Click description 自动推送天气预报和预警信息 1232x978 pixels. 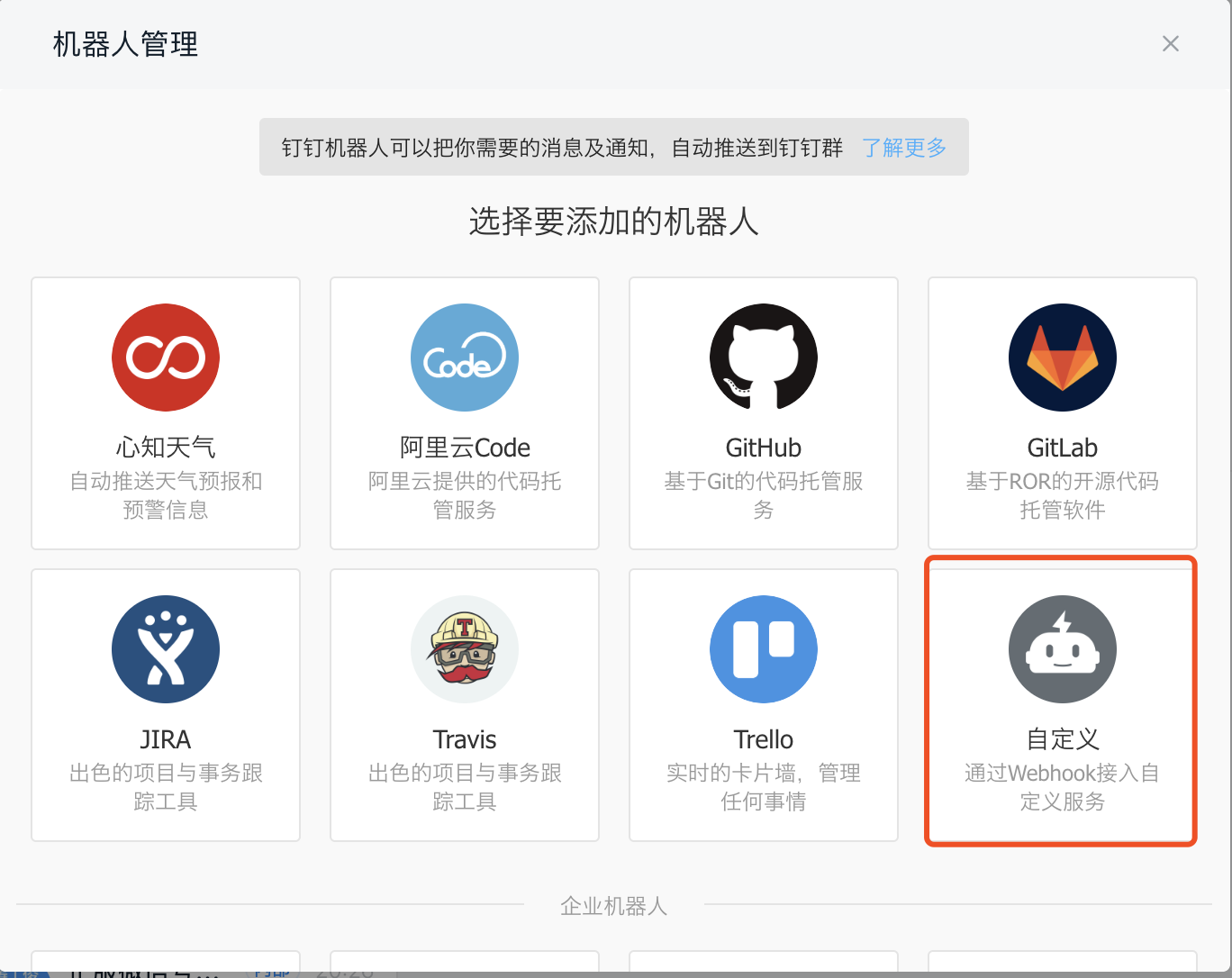click(x=166, y=495)
